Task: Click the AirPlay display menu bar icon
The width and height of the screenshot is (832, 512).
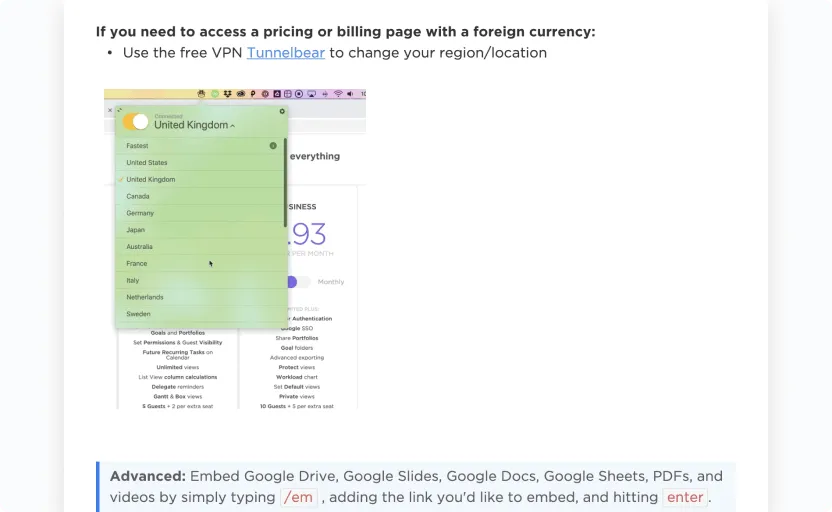Action: point(311,94)
